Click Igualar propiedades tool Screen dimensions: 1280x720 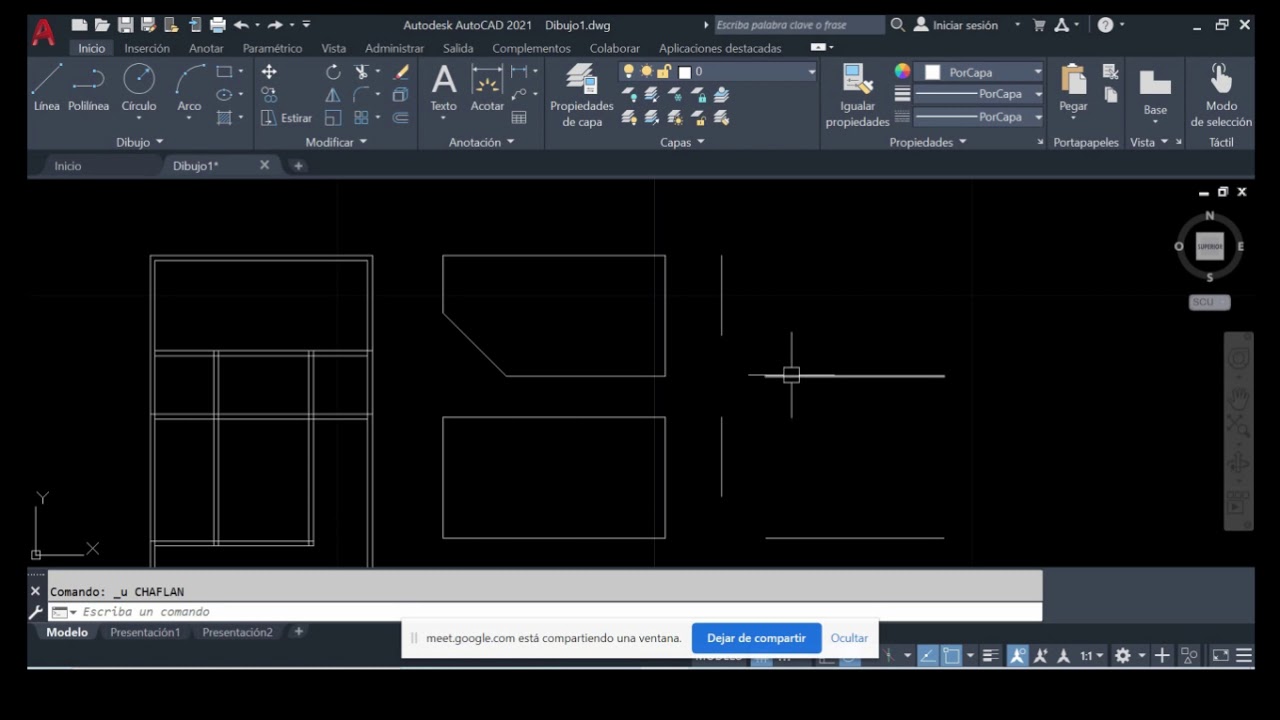click(x=857, y=95)
